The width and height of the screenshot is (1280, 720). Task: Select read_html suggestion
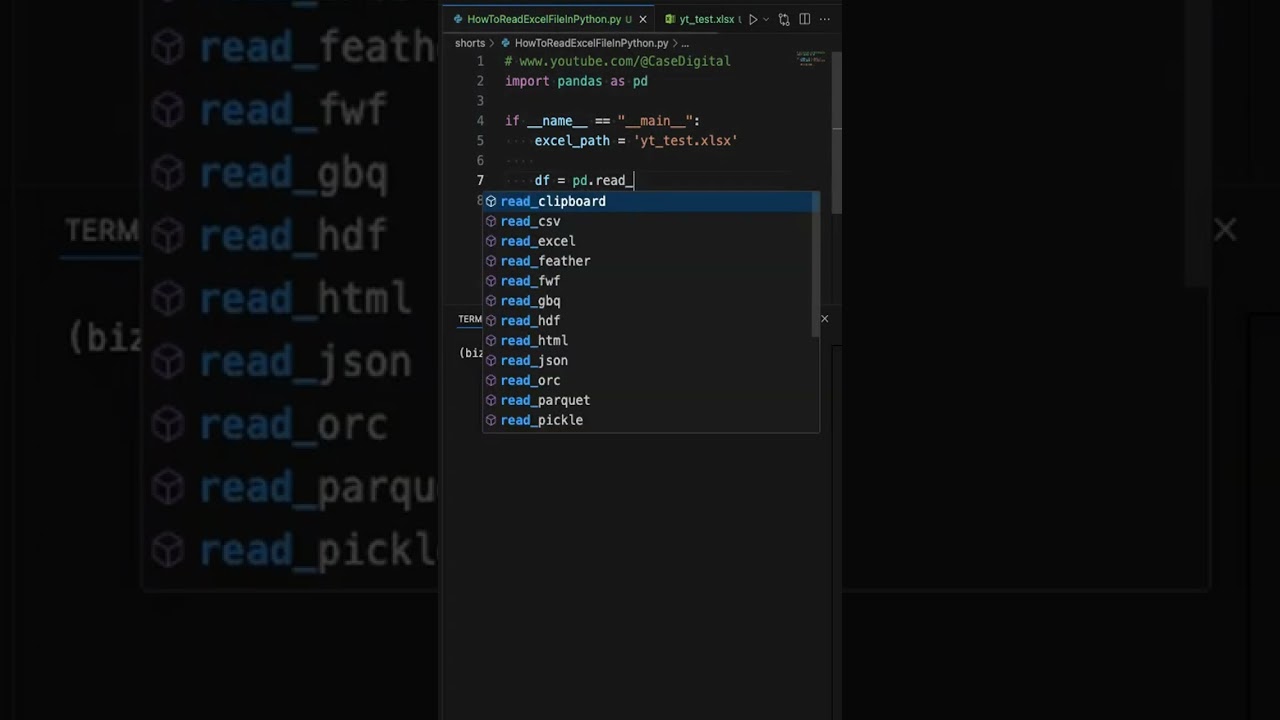(651, 341)
